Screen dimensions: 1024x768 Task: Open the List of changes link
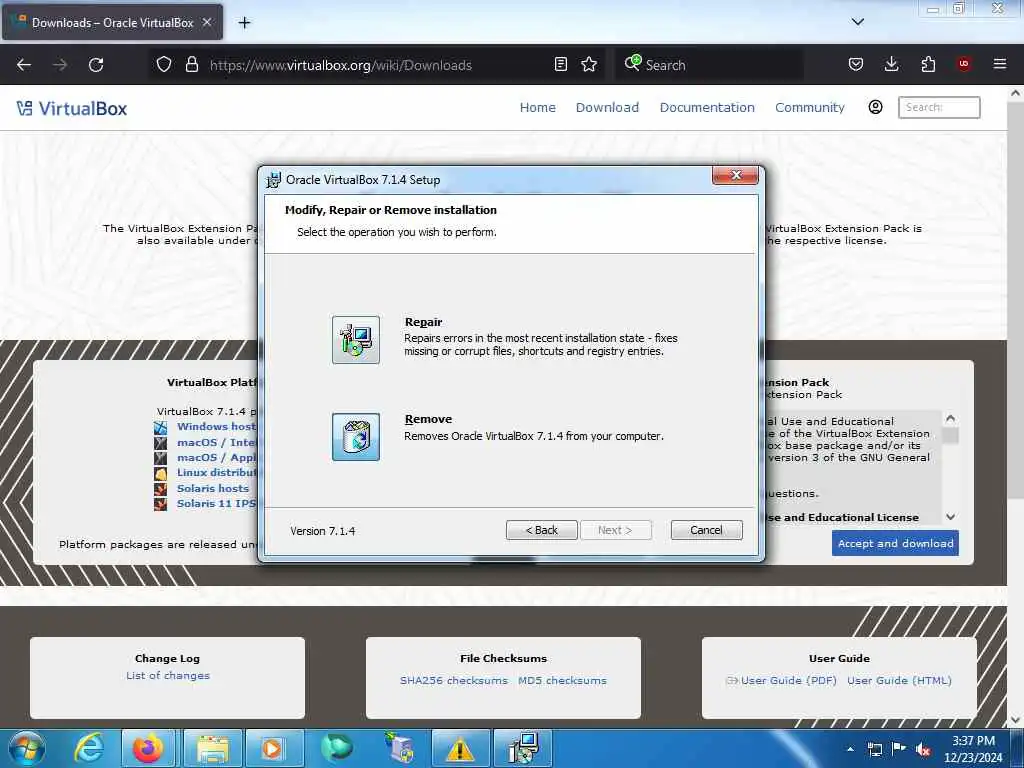pos(168,675)
